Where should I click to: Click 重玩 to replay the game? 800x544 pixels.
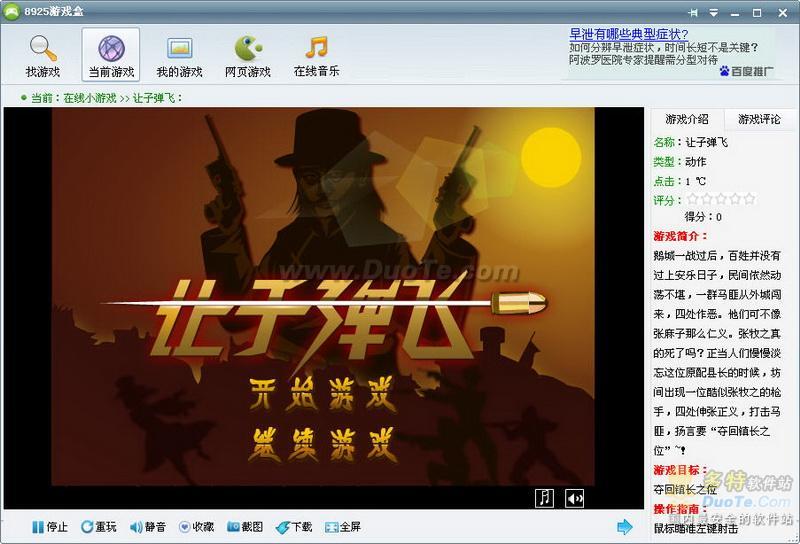(x=98, y=527)
